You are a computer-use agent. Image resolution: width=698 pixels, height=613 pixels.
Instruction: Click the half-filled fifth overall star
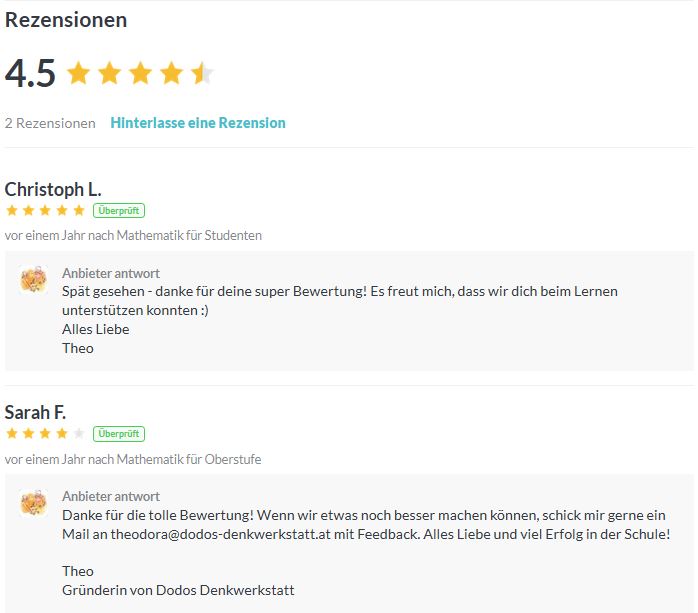coord(203,73)
